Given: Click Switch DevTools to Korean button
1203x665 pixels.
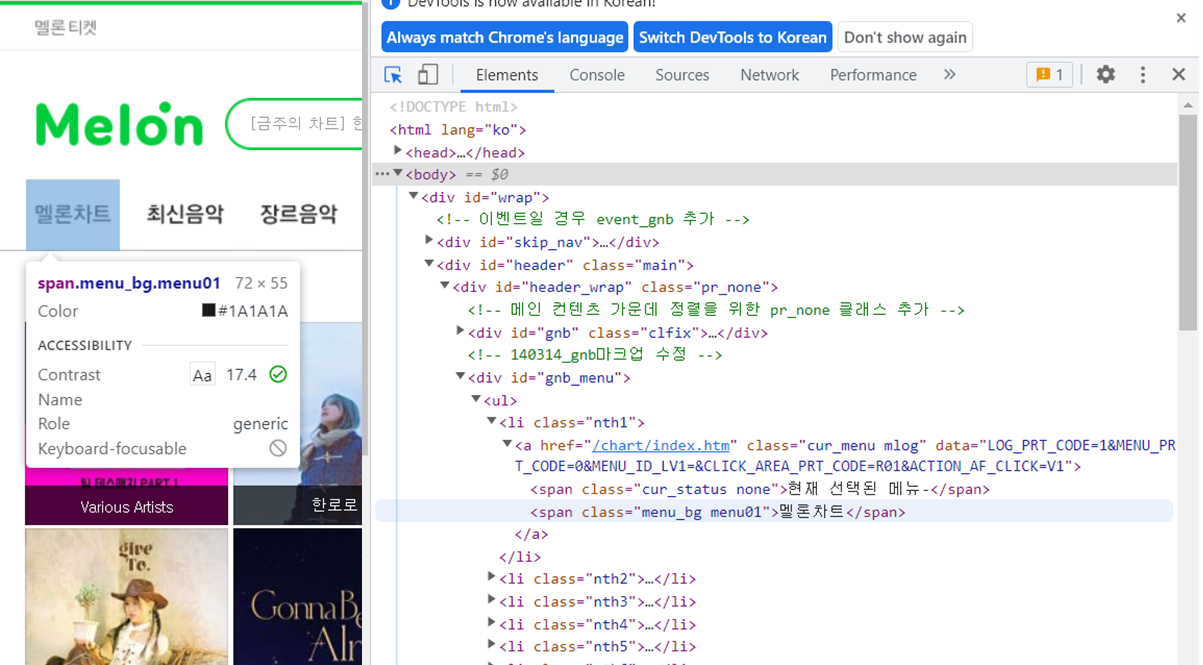Looking at the screenshot, I should [x=733, y=37].
